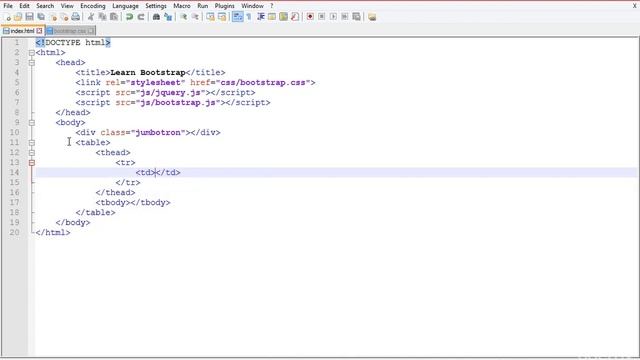Click the Replace toolbar icon
The height and width of the screenshot is (360, 640).
(168, 17)
